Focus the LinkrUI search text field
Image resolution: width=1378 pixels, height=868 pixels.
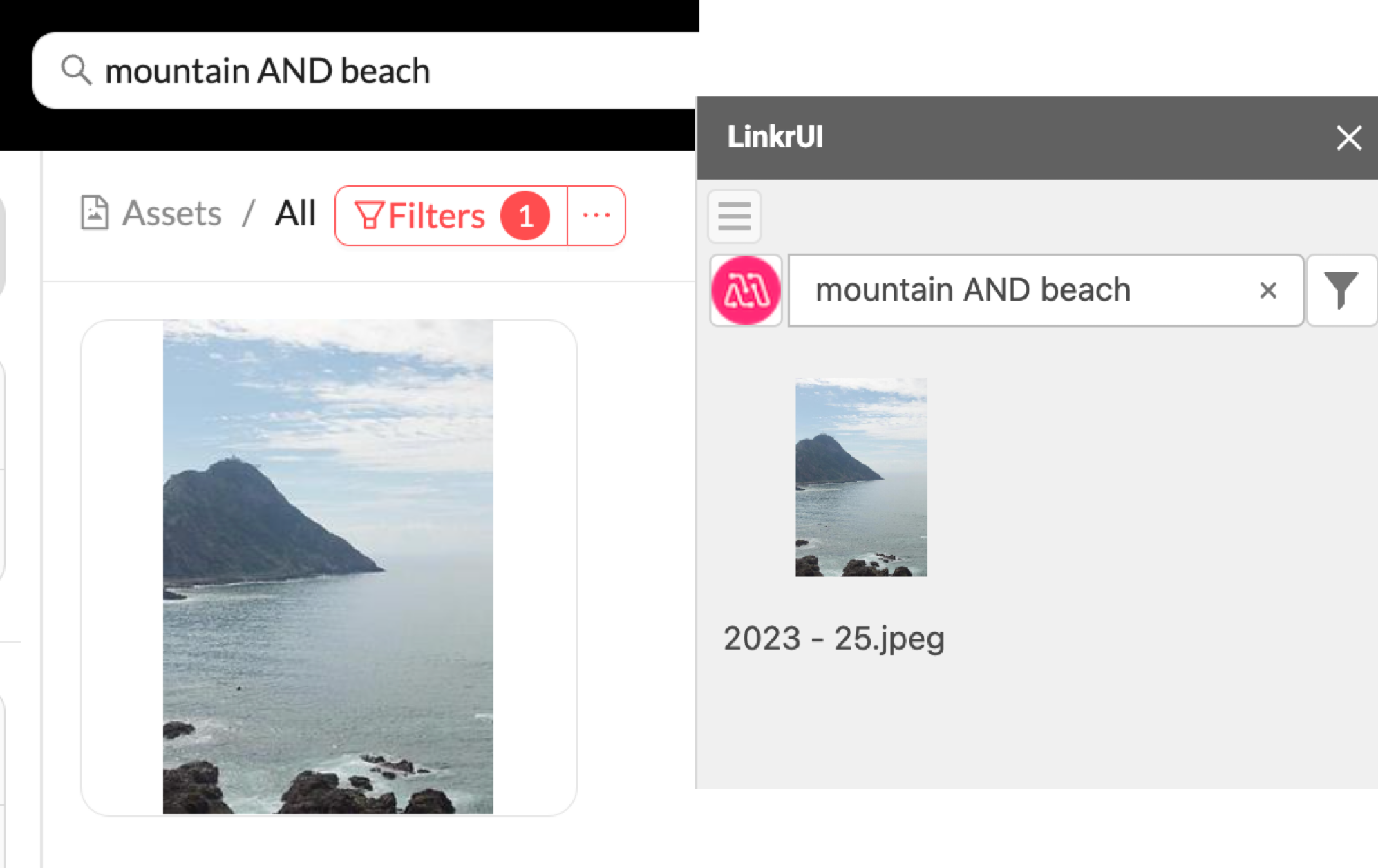point(1023,290)
